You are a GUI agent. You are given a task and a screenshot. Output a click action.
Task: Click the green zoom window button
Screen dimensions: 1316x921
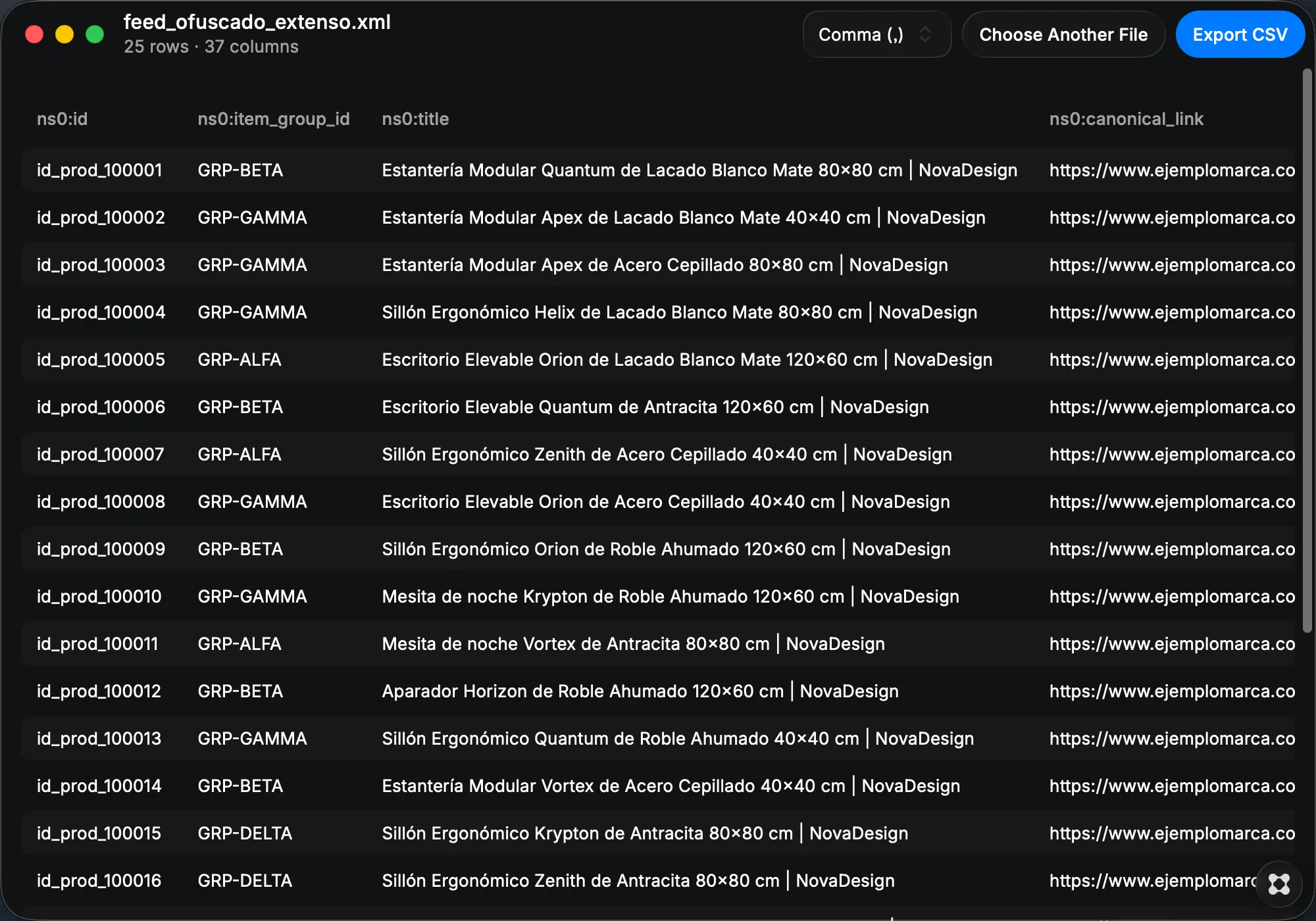[95, 34]
